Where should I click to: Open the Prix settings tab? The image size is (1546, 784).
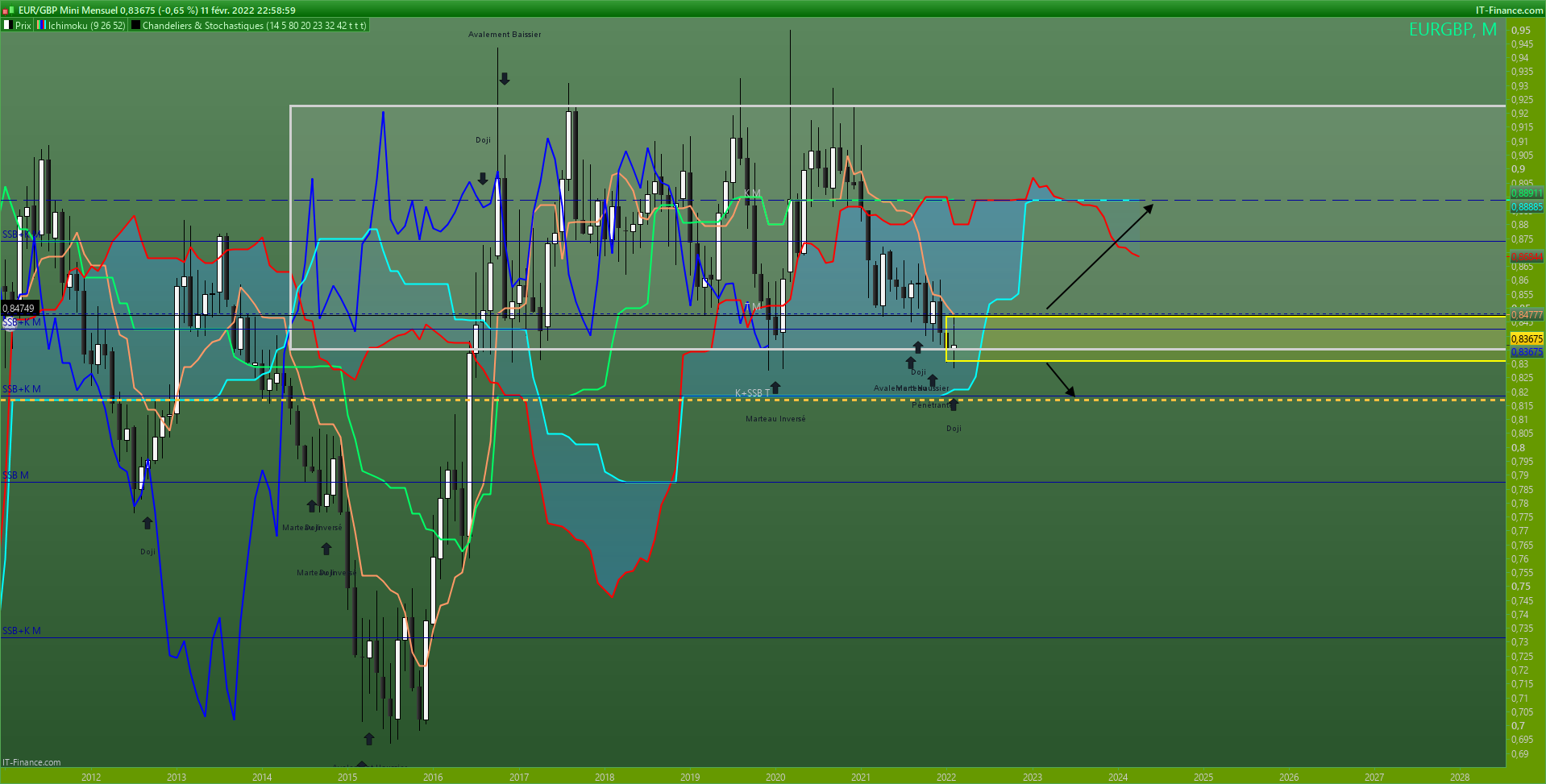click(23, 25)
